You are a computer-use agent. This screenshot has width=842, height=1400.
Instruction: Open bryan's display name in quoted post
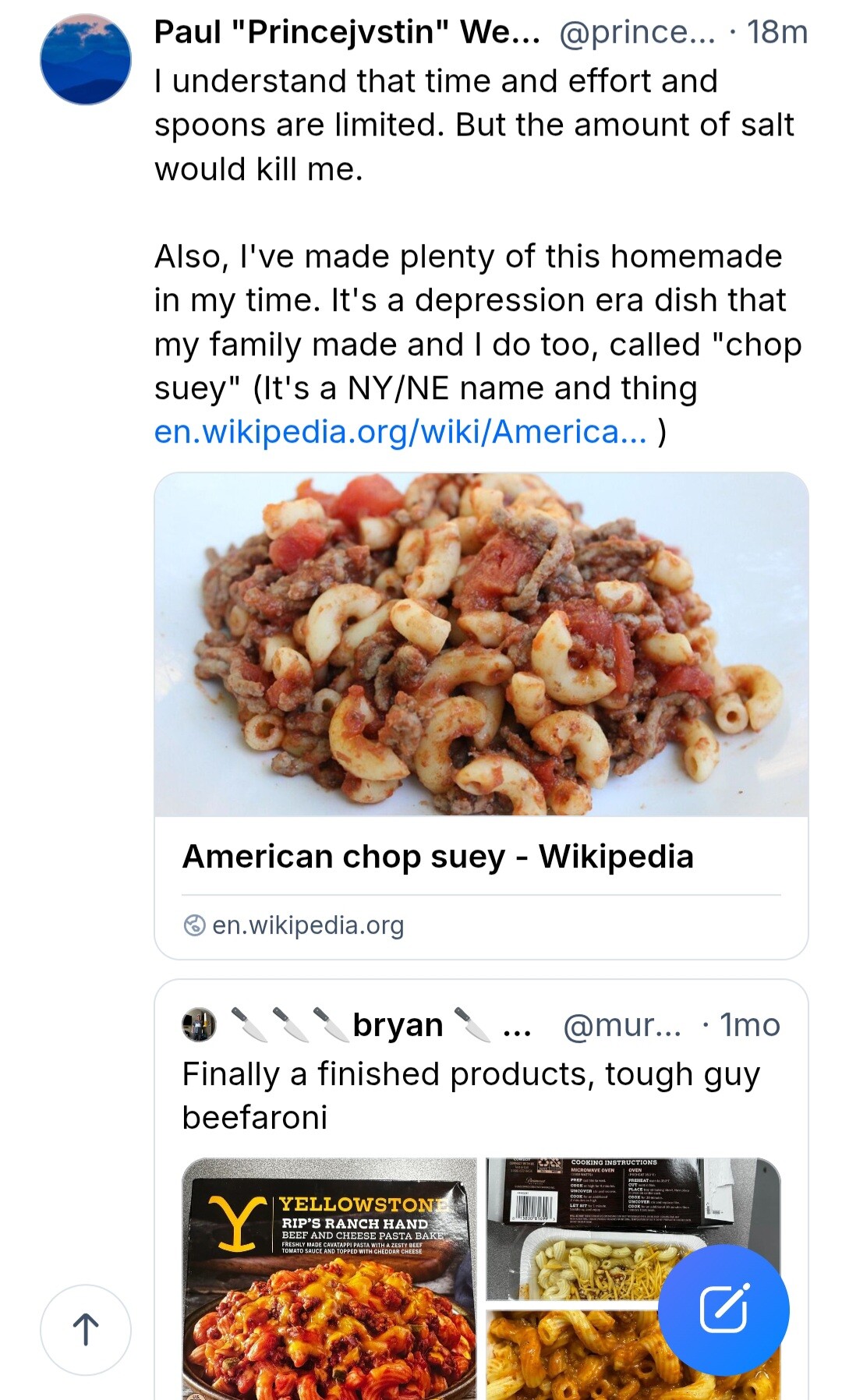pyautogui.click(x=398, y=1025)
